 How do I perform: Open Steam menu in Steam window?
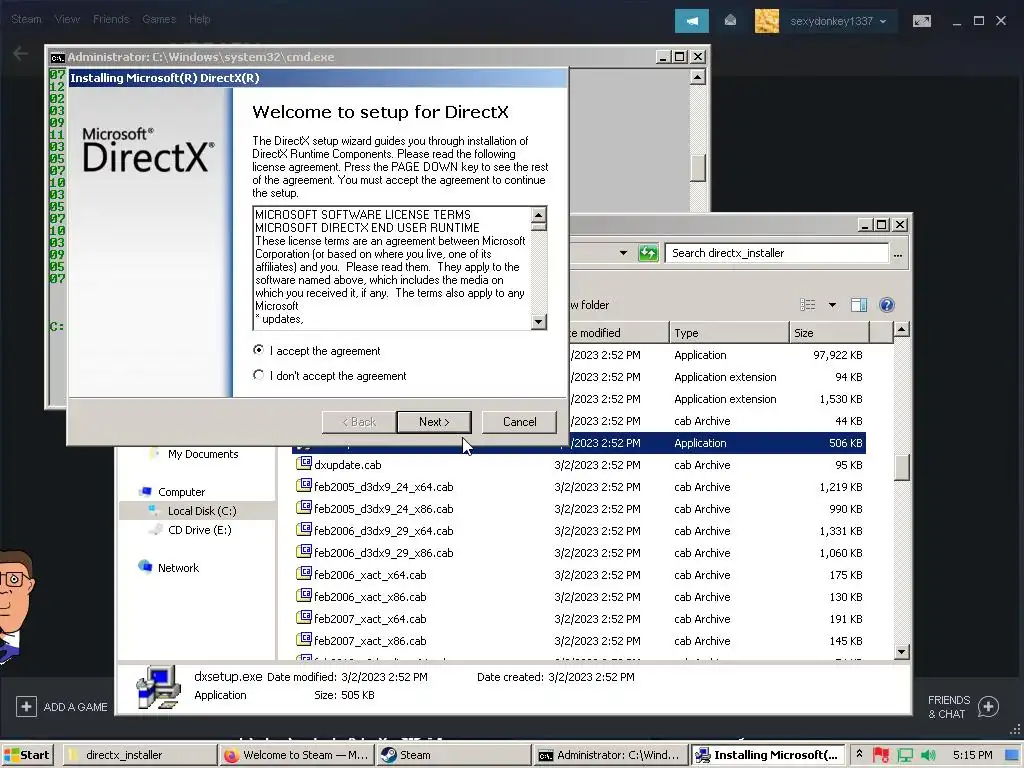26,20
